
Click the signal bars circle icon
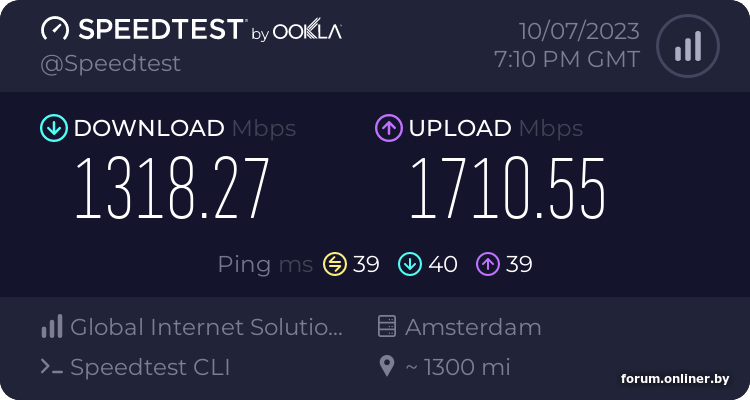[x=687, y=45]
